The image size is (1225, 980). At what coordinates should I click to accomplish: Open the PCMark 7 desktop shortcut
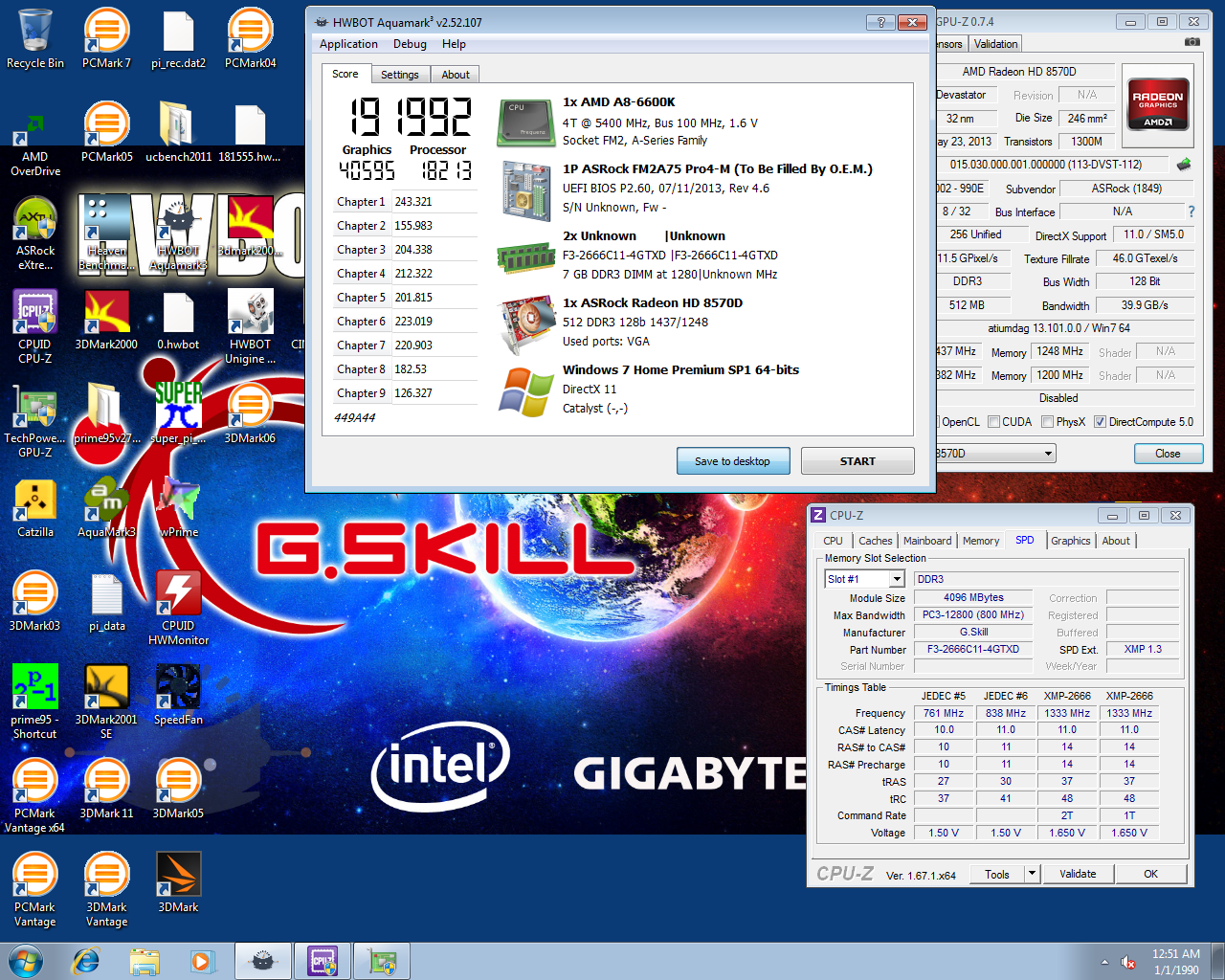coord(106,38)
